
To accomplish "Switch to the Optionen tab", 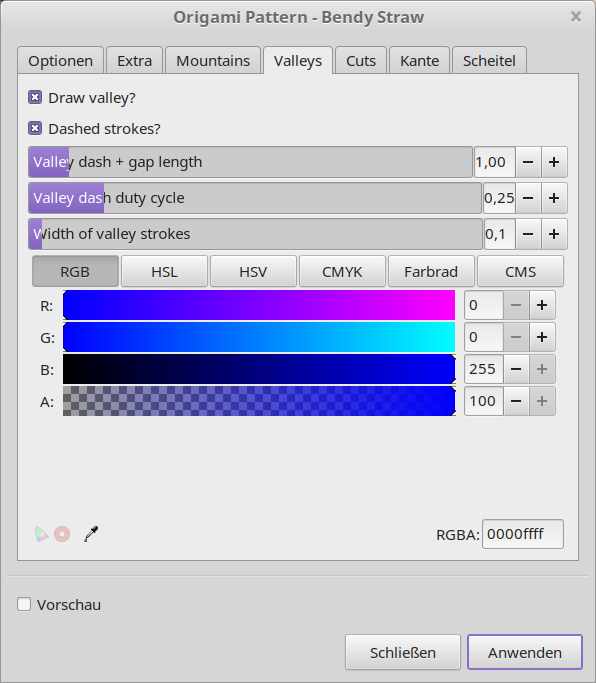I will click(61, 61).
